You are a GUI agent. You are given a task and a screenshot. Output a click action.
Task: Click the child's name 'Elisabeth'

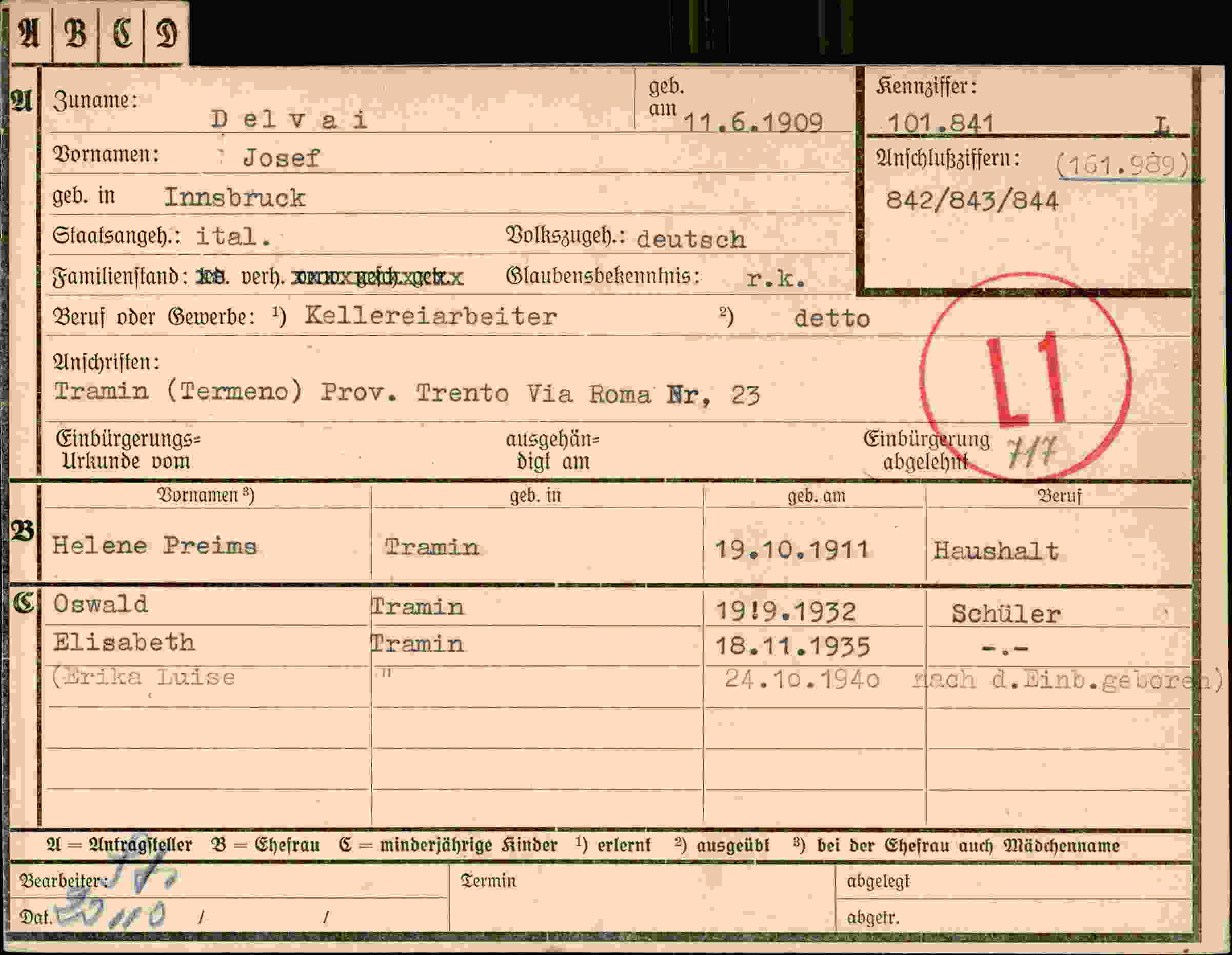click(124, 643)
